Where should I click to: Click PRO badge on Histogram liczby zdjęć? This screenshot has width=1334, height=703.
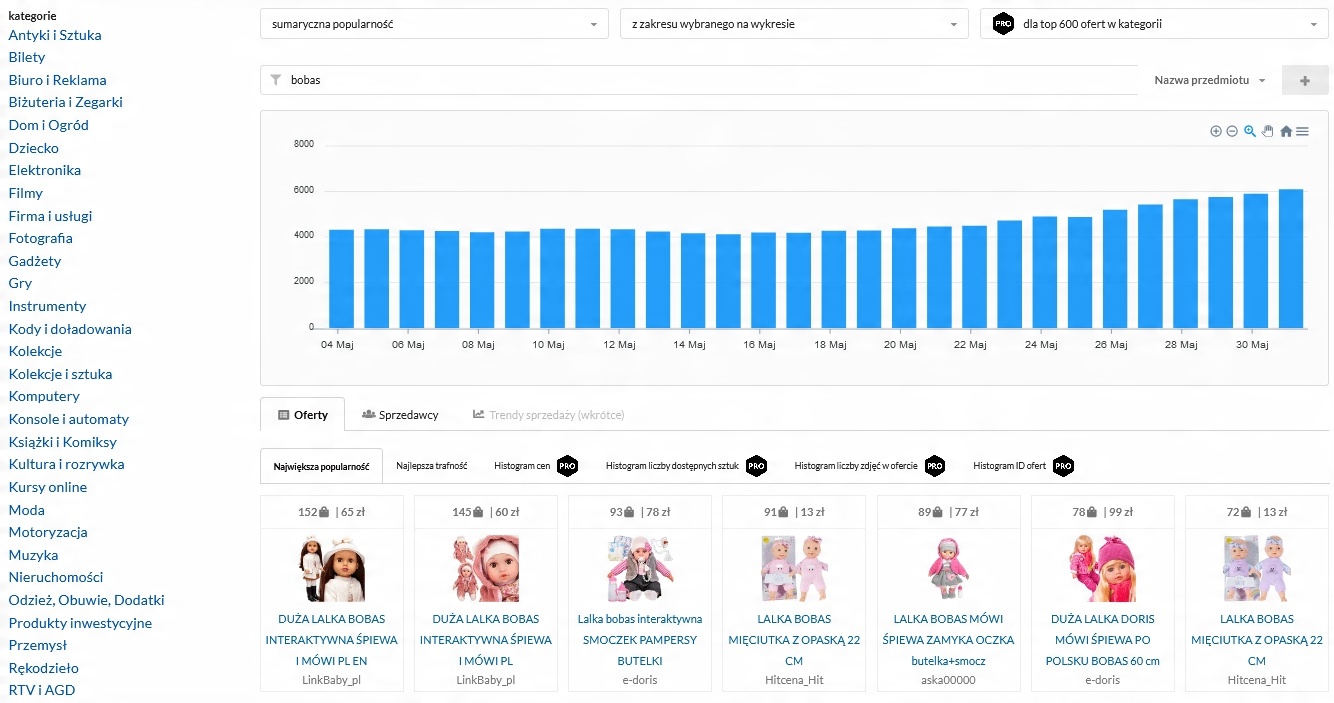[x=935, y=466]
